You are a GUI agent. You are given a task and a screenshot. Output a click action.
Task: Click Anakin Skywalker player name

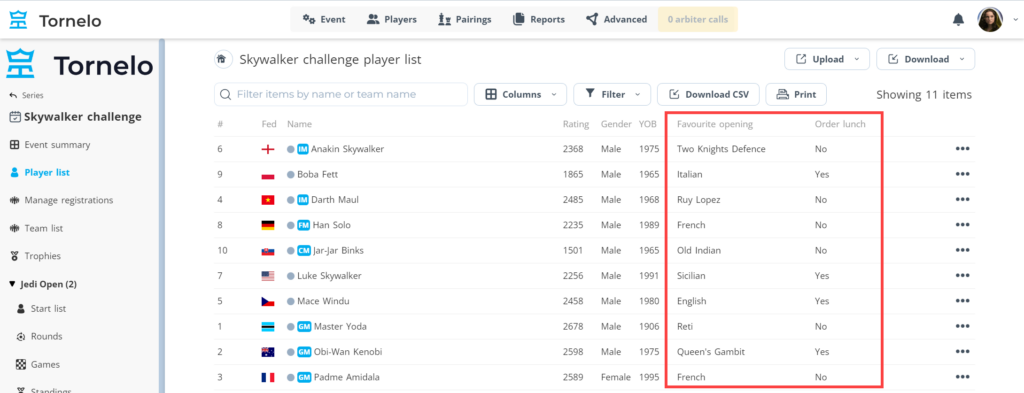click(347, 149)
